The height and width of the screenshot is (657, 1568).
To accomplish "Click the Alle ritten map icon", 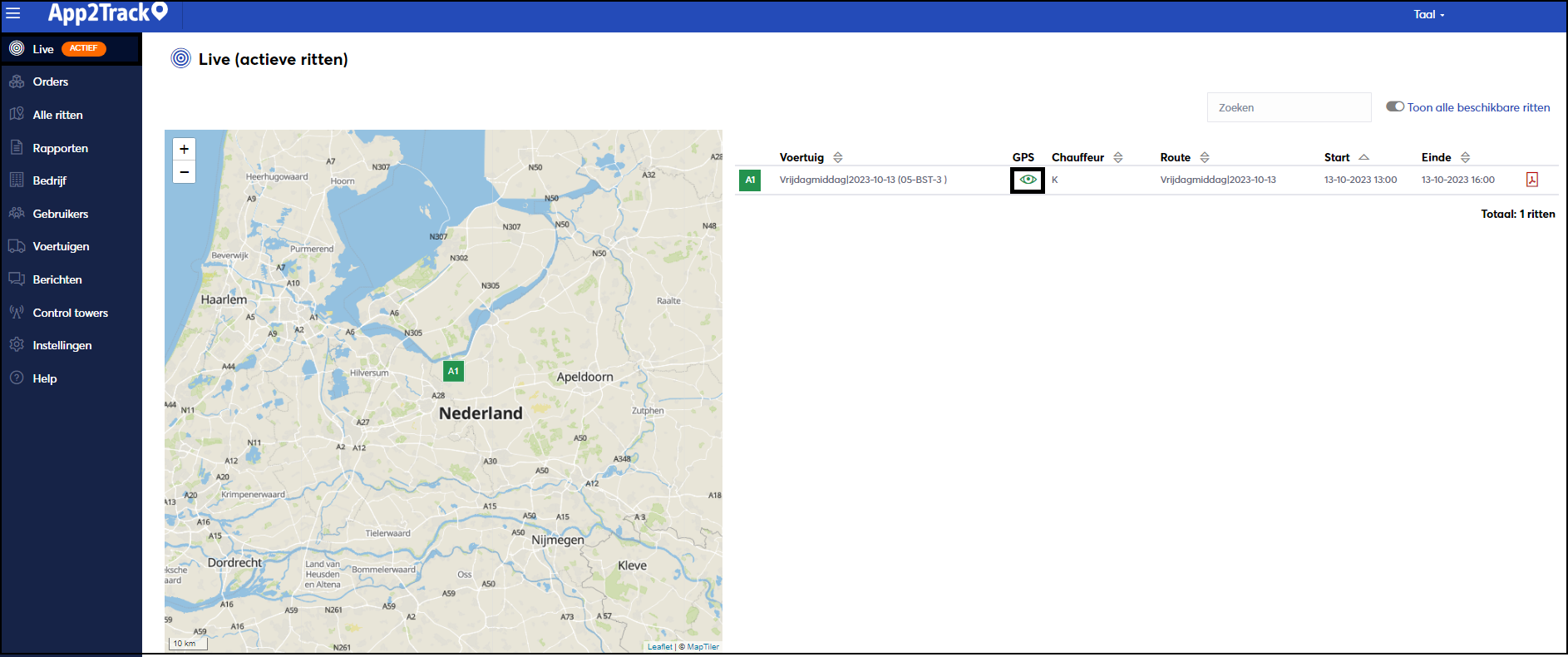I will [x=17, y=114].
